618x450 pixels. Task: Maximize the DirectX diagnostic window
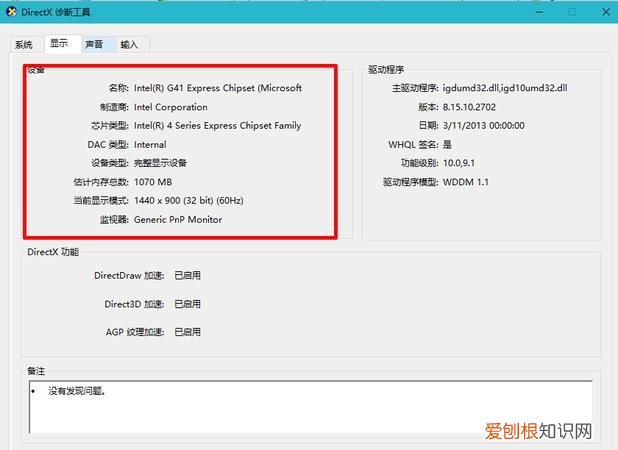click(572, 12)
